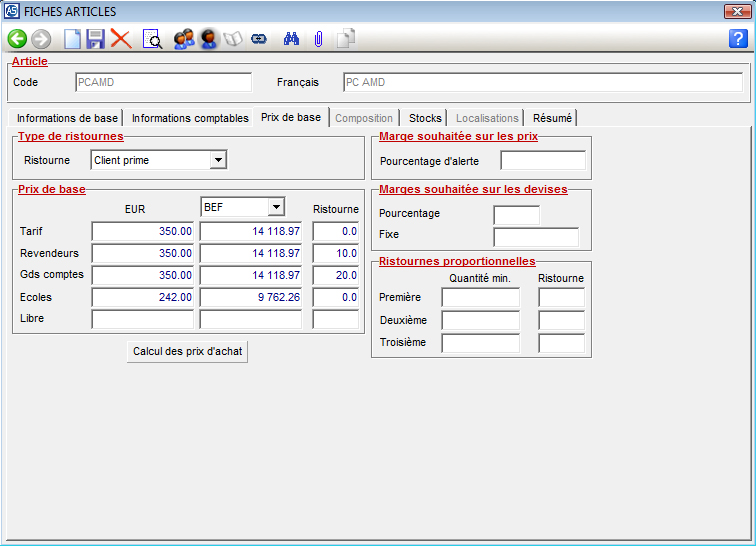The height and width of the screenshot is (546, 756).
Task: Click the Pourcentage d'alerte input field
Action: click(542, 160)
